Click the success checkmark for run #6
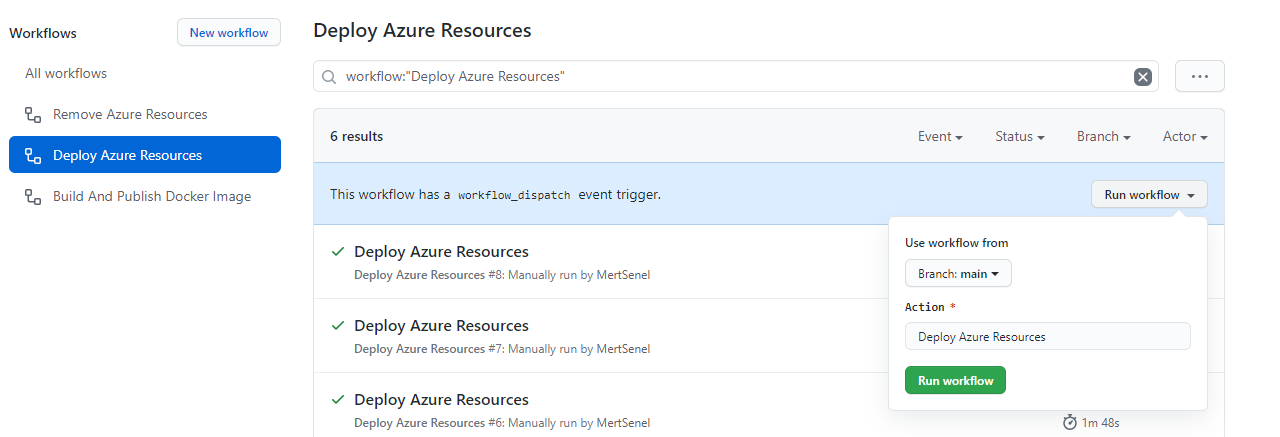This screenshot has width=1280, height=437. (x=338, y=400)
